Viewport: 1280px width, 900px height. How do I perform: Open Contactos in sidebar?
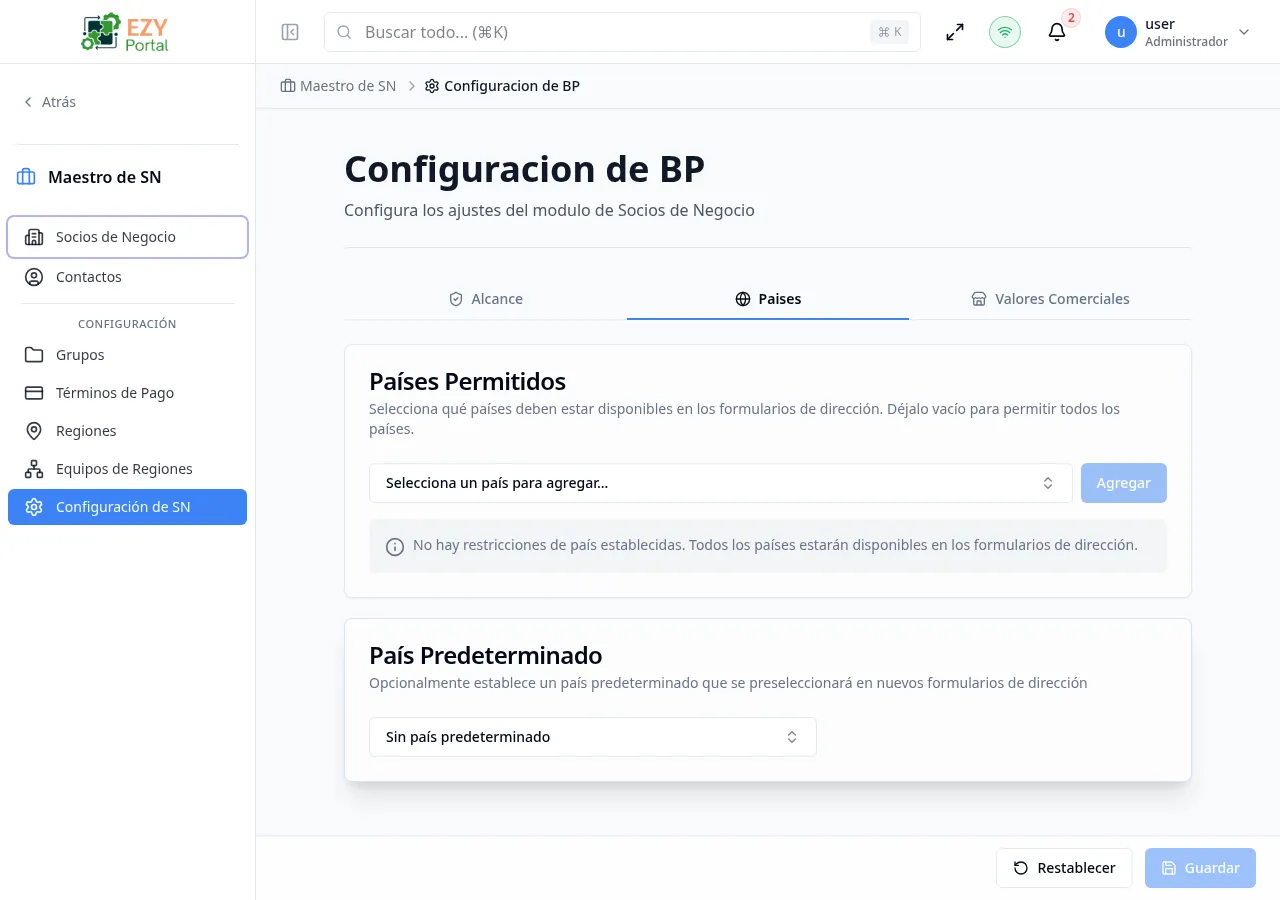(128, 277)
